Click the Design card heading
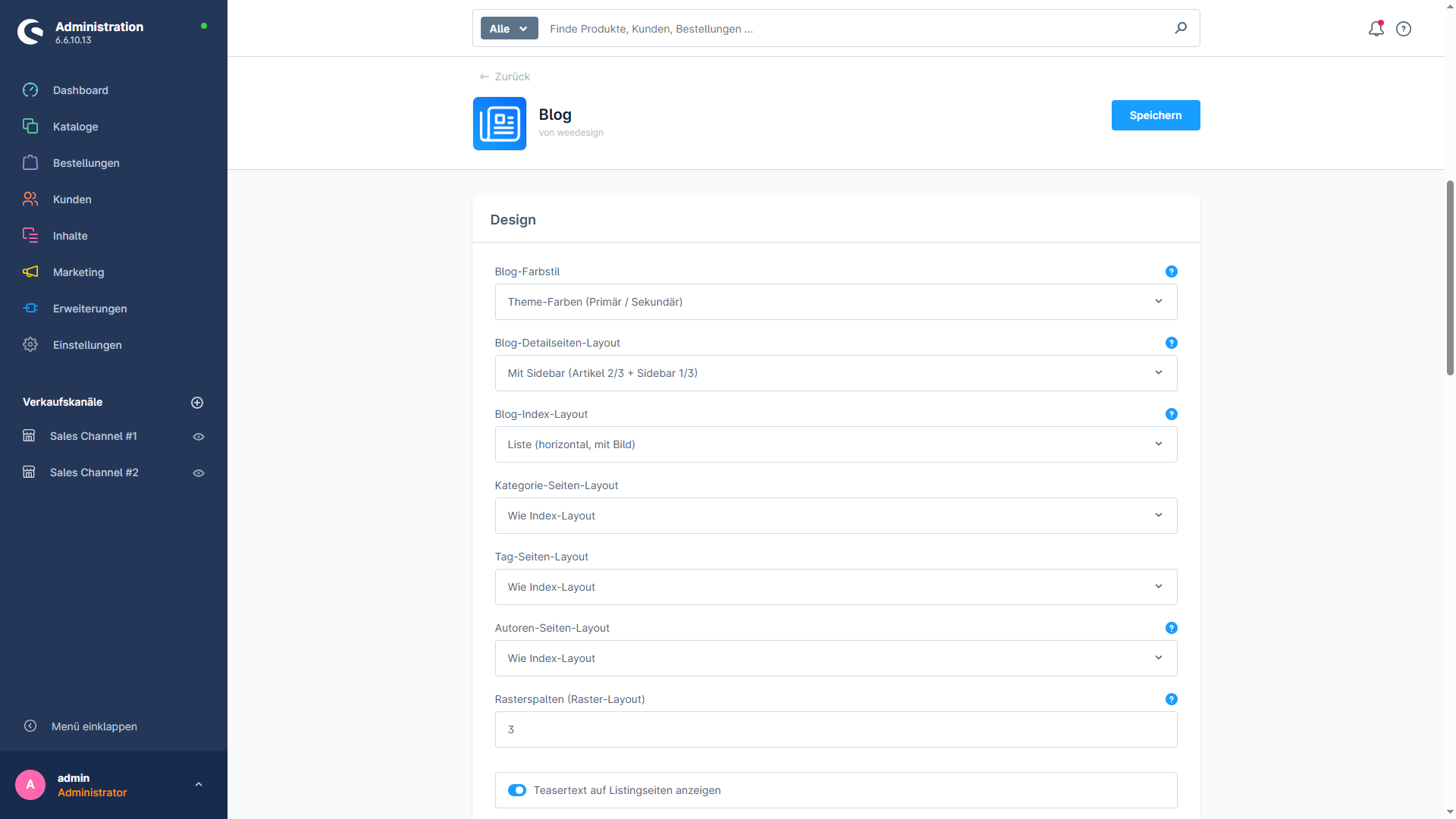Screen dimensions: 1456x819 [x=513, y=220]
